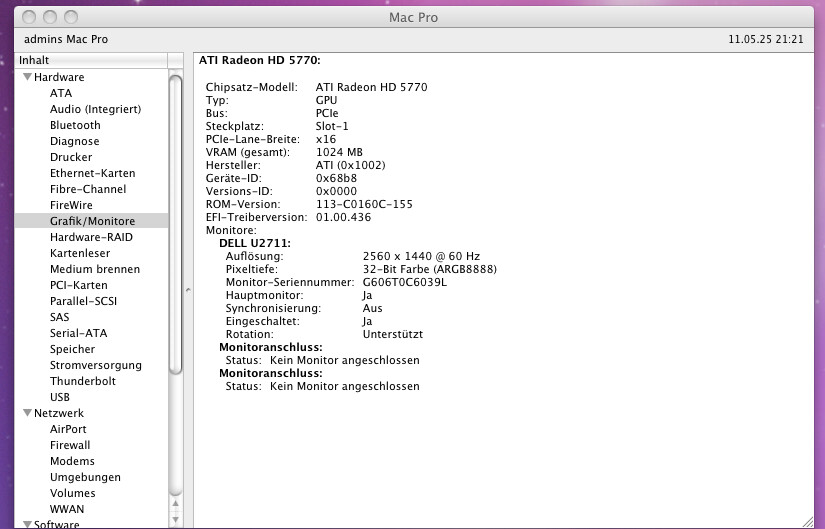825x529 pixels.
Task: Open Medium brennen entry
Action: click(x=95, y=269)
